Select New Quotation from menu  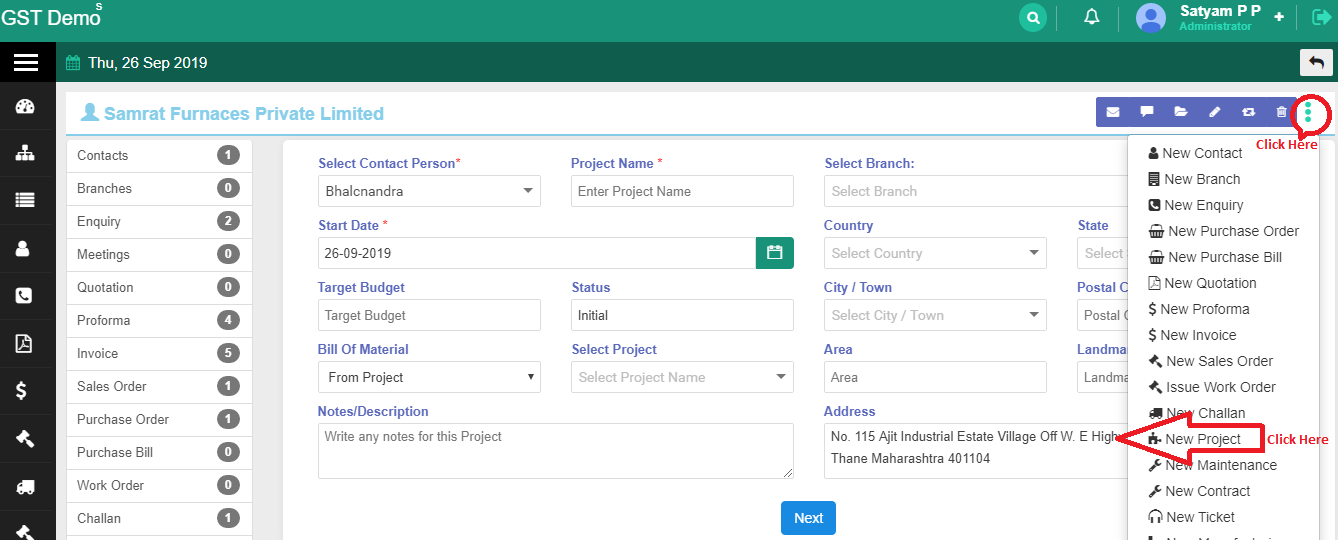1202,283
